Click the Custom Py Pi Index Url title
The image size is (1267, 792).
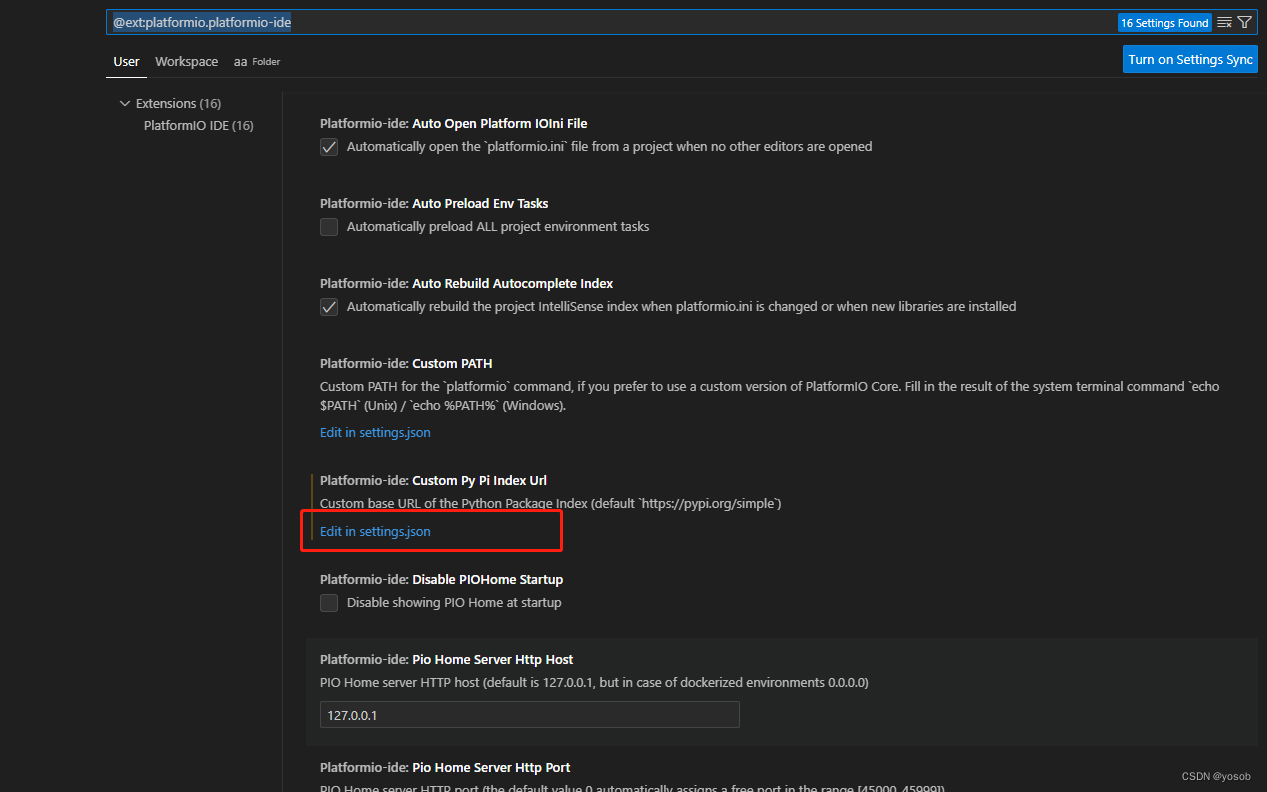(x=433, y=481)
